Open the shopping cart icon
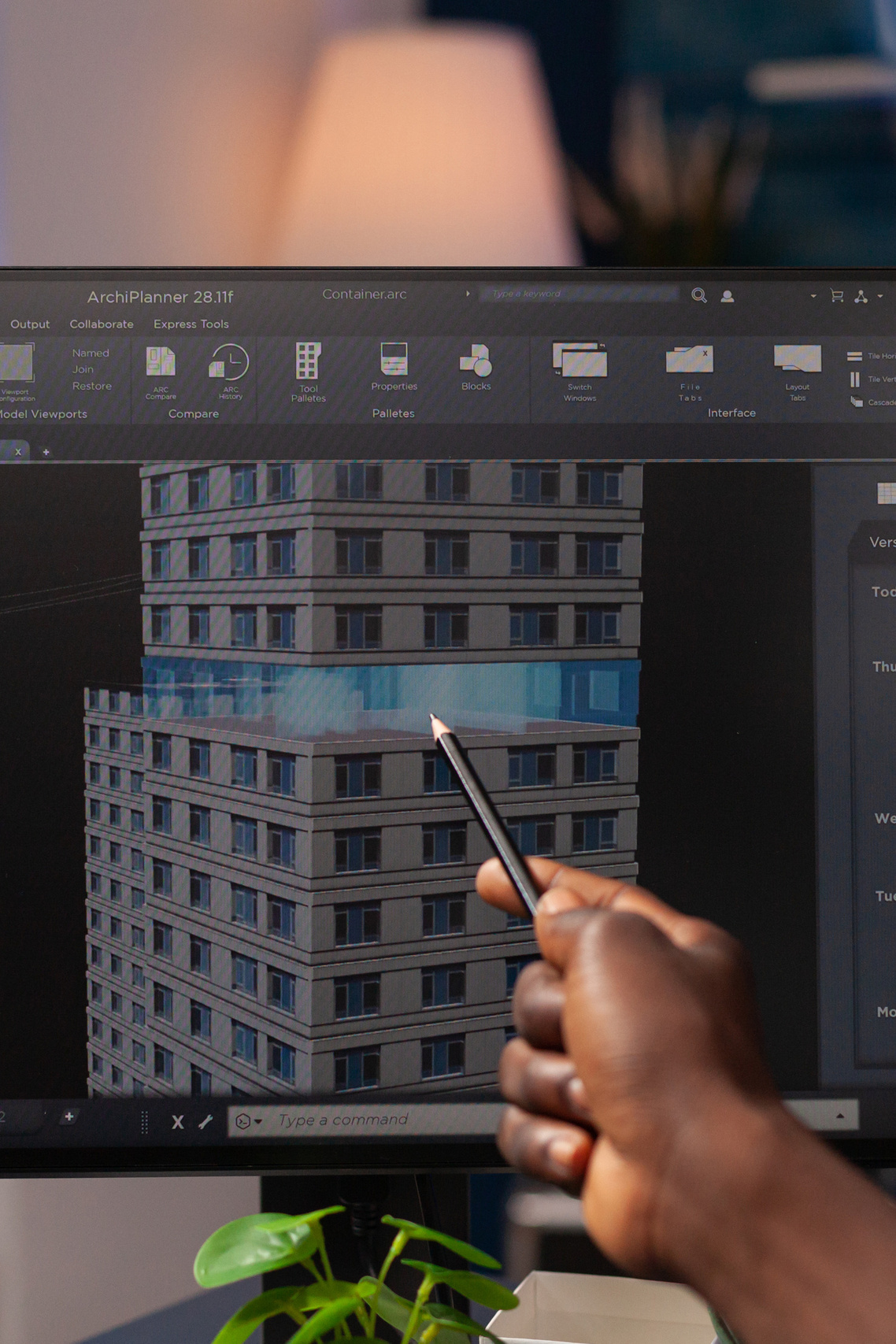 coord(837,296)
